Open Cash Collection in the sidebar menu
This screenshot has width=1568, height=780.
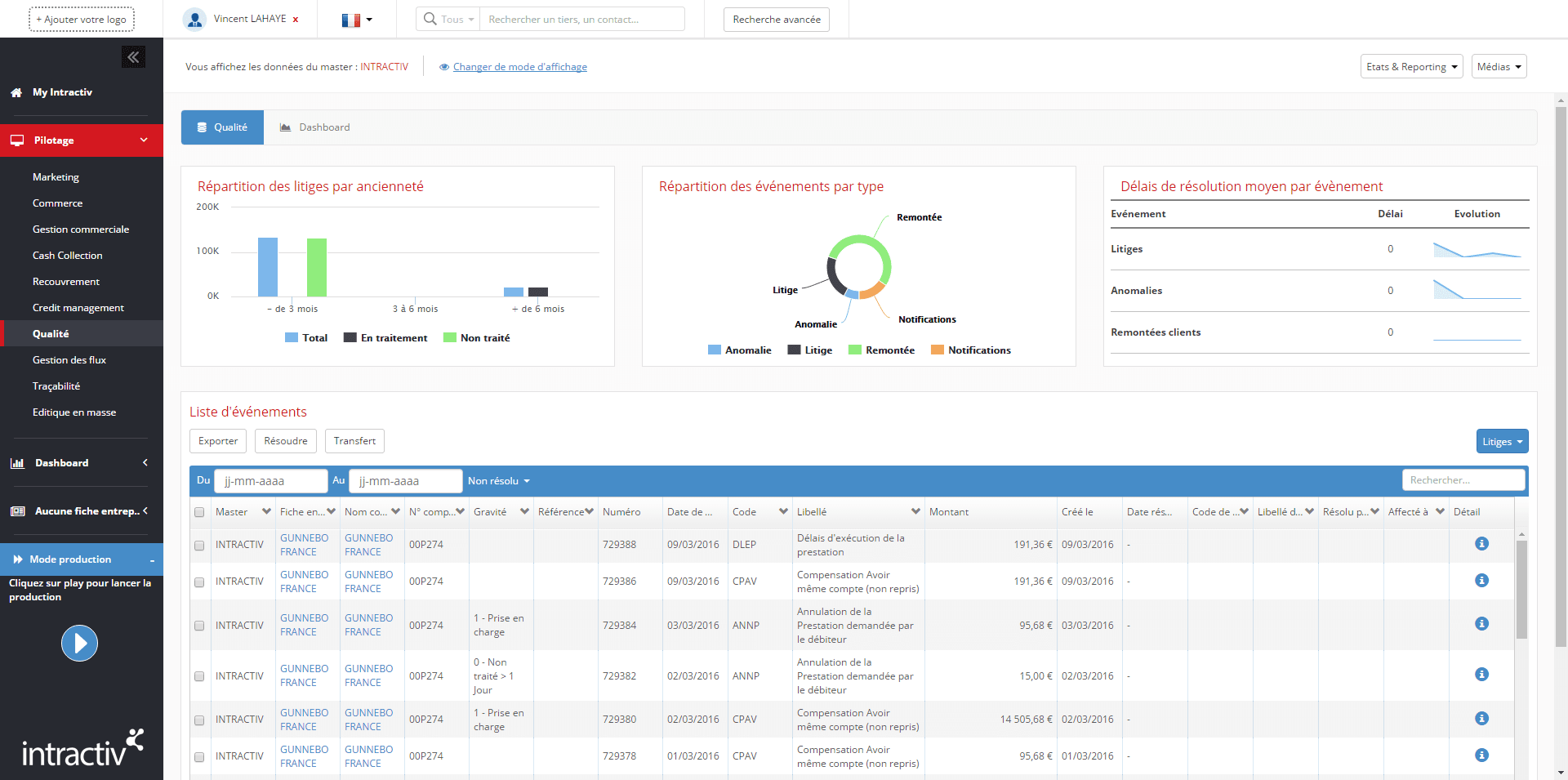tap(68, 256)
